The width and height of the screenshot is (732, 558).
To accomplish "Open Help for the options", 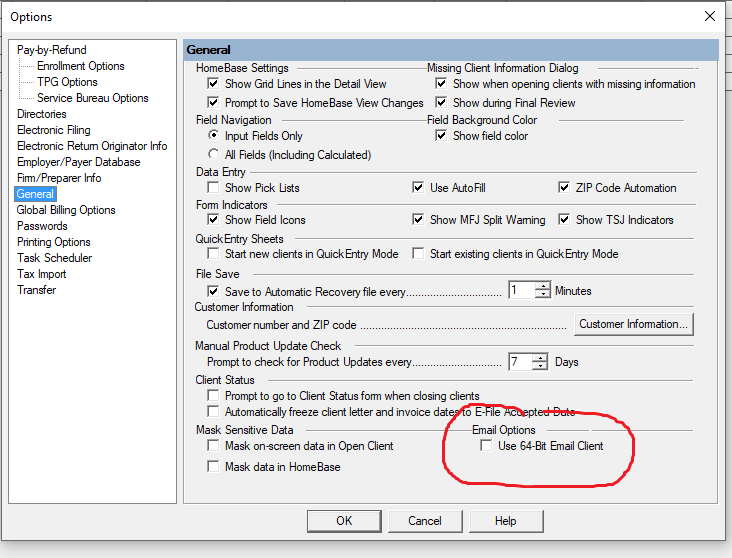I will 506,520.
